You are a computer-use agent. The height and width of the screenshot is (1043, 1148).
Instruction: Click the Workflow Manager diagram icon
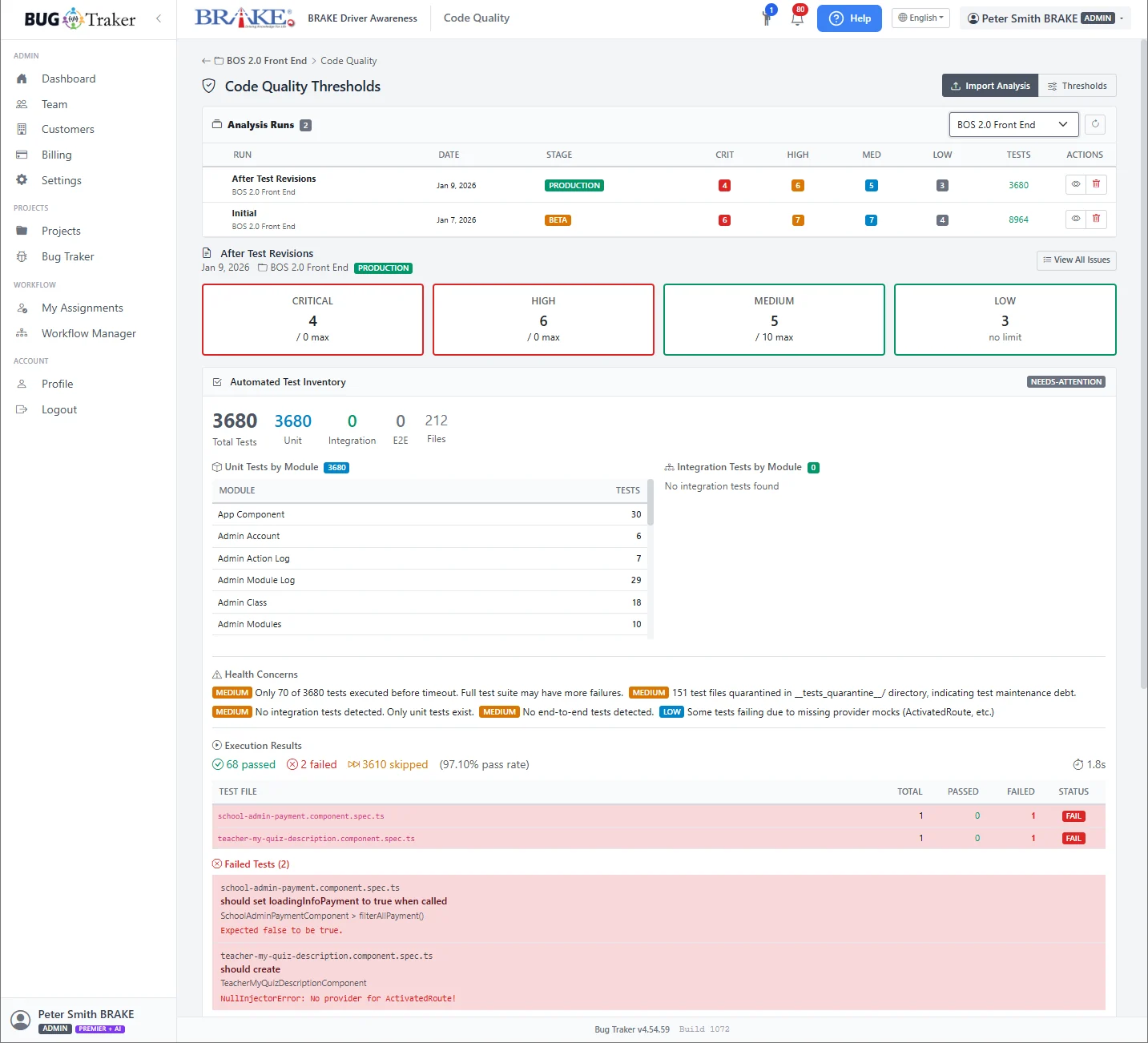[22, 333]
